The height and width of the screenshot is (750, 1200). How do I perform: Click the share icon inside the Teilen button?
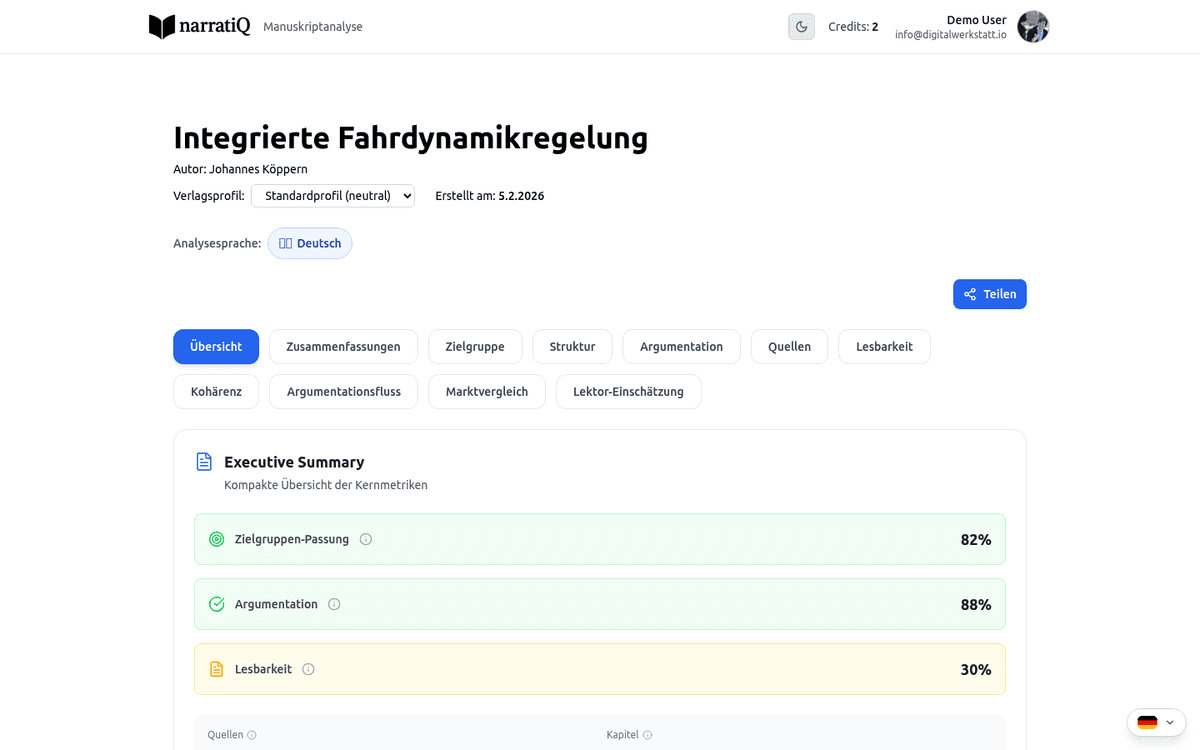pos(968,293)
